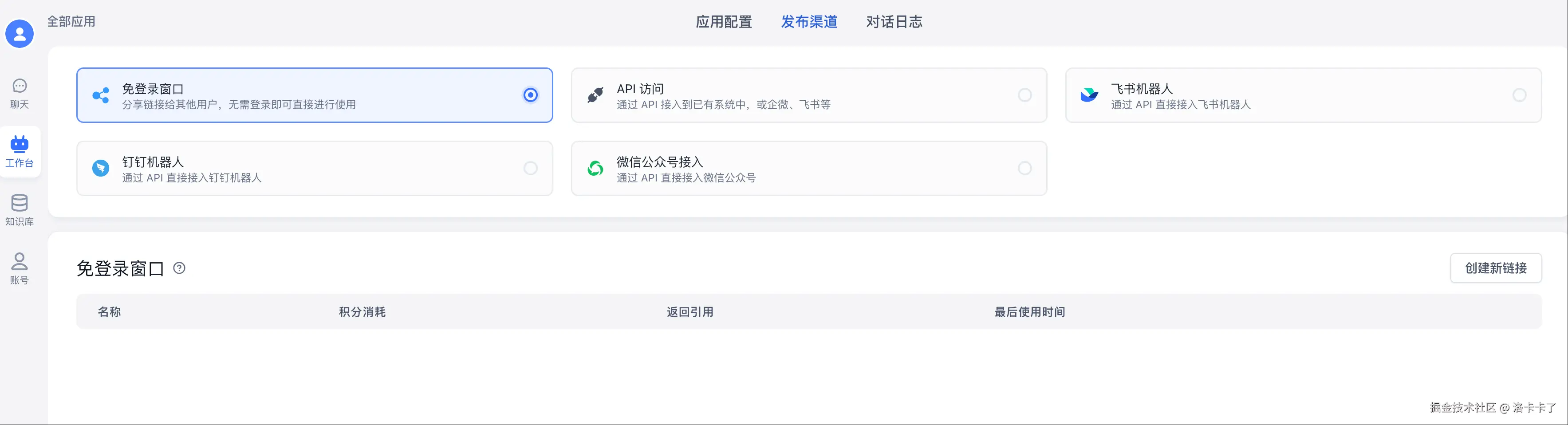Click the help icon beside 免登录窗口 heading
The image size is (1568, 425).
pos(180,268)
